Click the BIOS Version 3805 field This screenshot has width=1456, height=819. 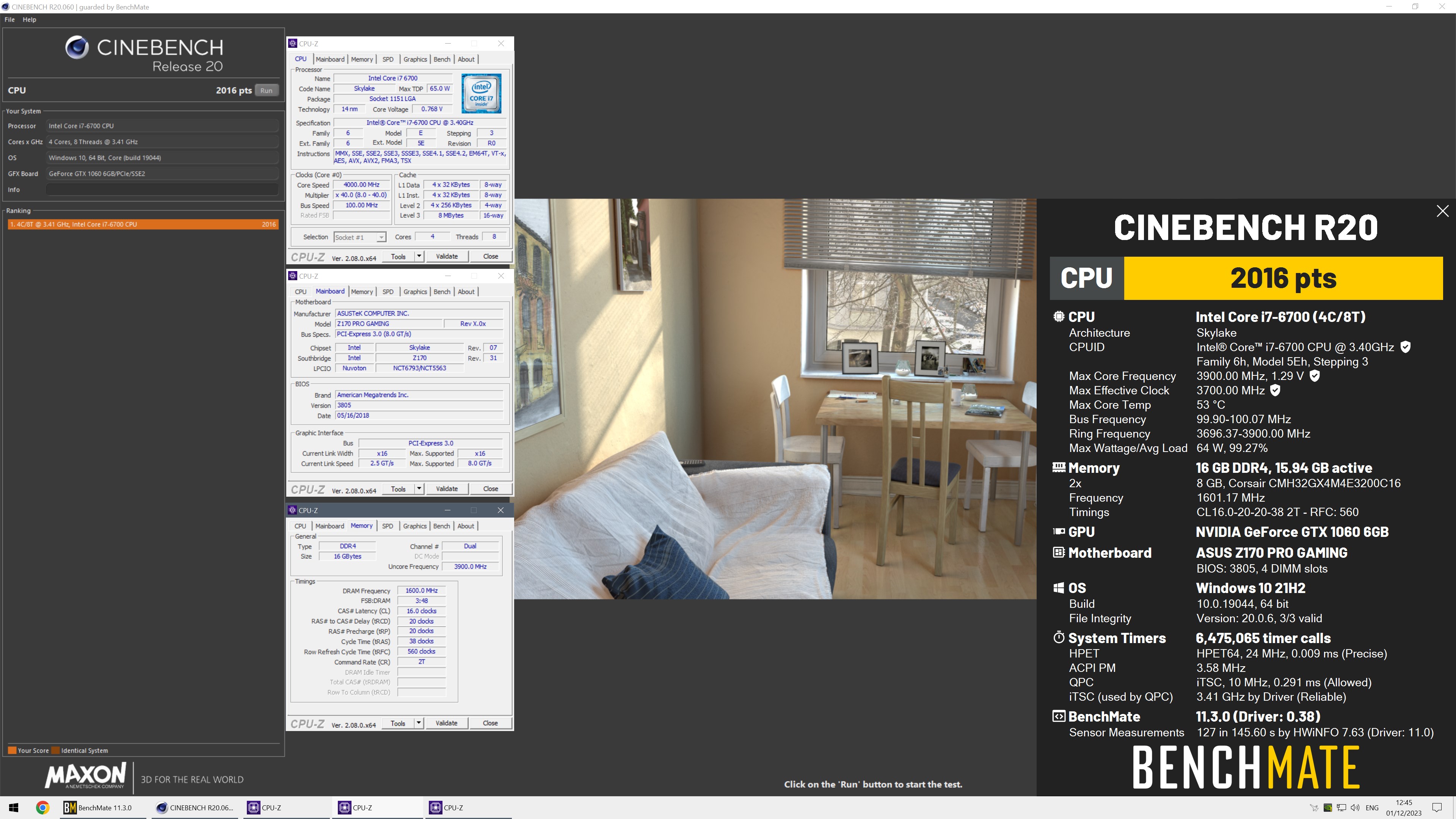tap(419, 405)
